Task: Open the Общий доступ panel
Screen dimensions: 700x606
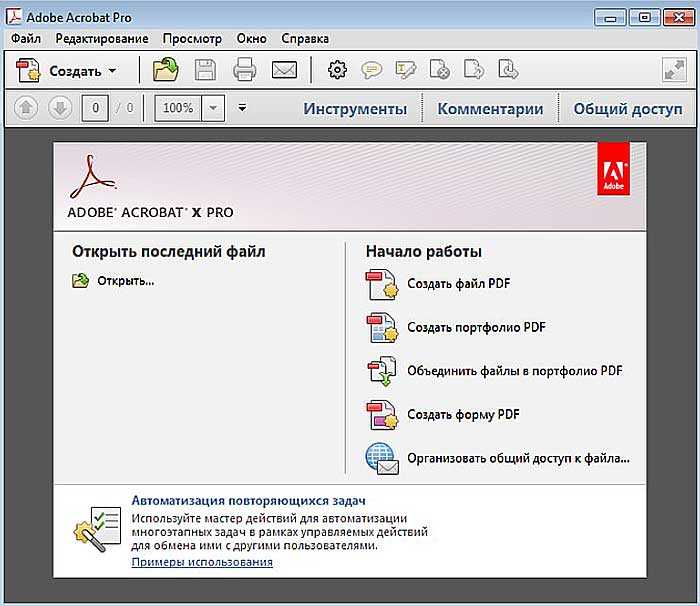Action: pyautogui.click(x=628, y=109)
